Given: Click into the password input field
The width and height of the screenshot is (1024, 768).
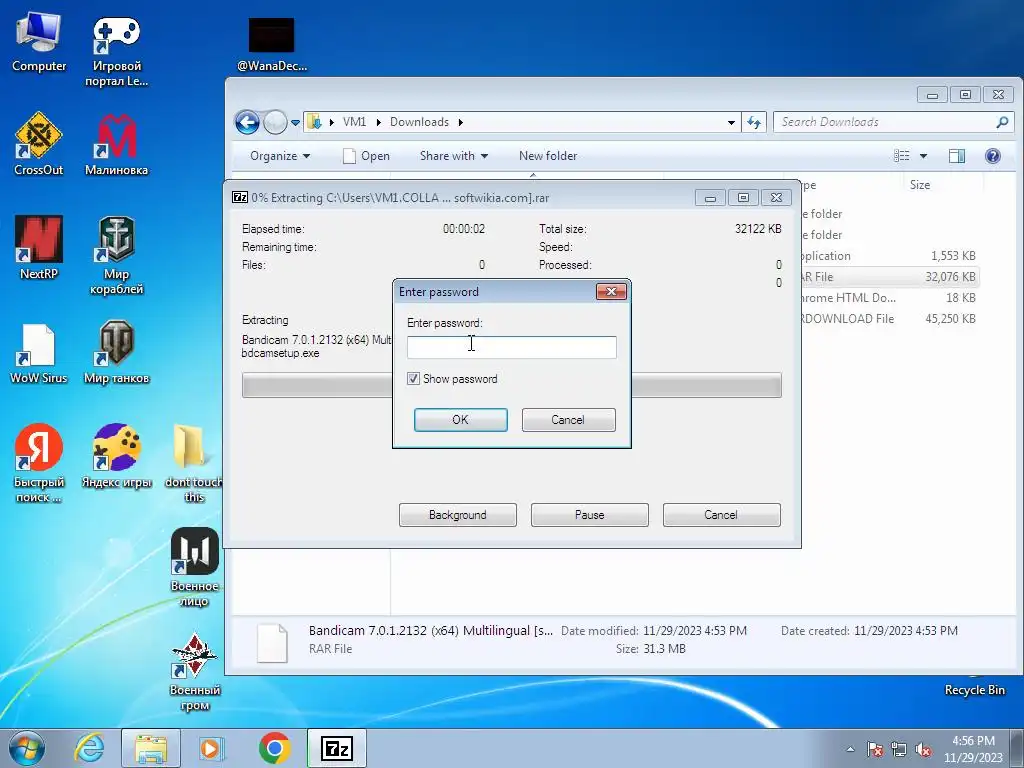Looking at the screenshot, I should [511, 347].
